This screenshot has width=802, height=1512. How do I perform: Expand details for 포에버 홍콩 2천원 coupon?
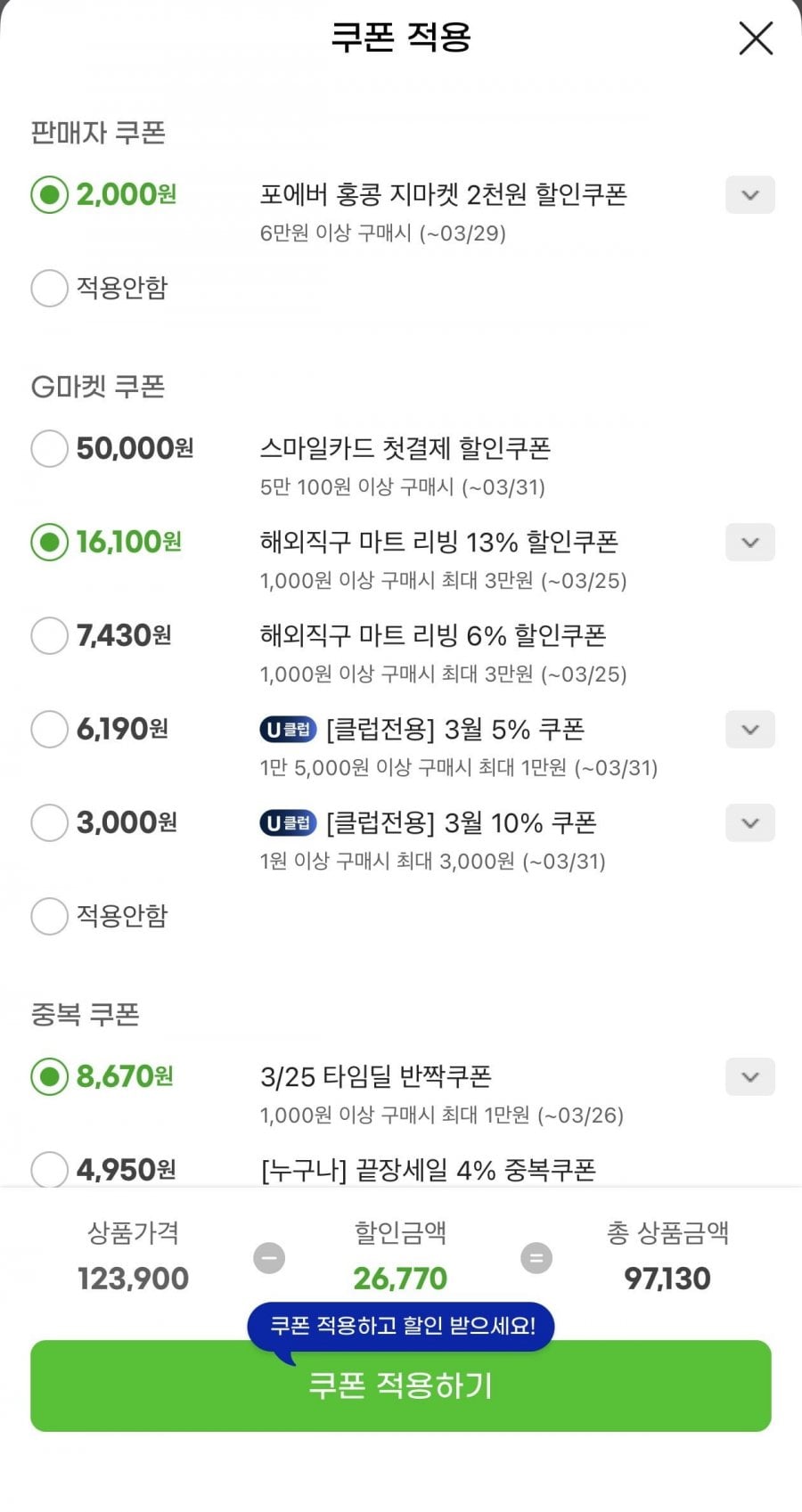click(x=749, y=195)
